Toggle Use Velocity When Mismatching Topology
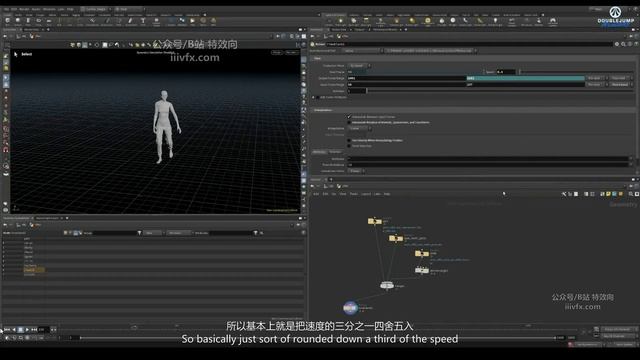640x360 pixels. [349, 140]
